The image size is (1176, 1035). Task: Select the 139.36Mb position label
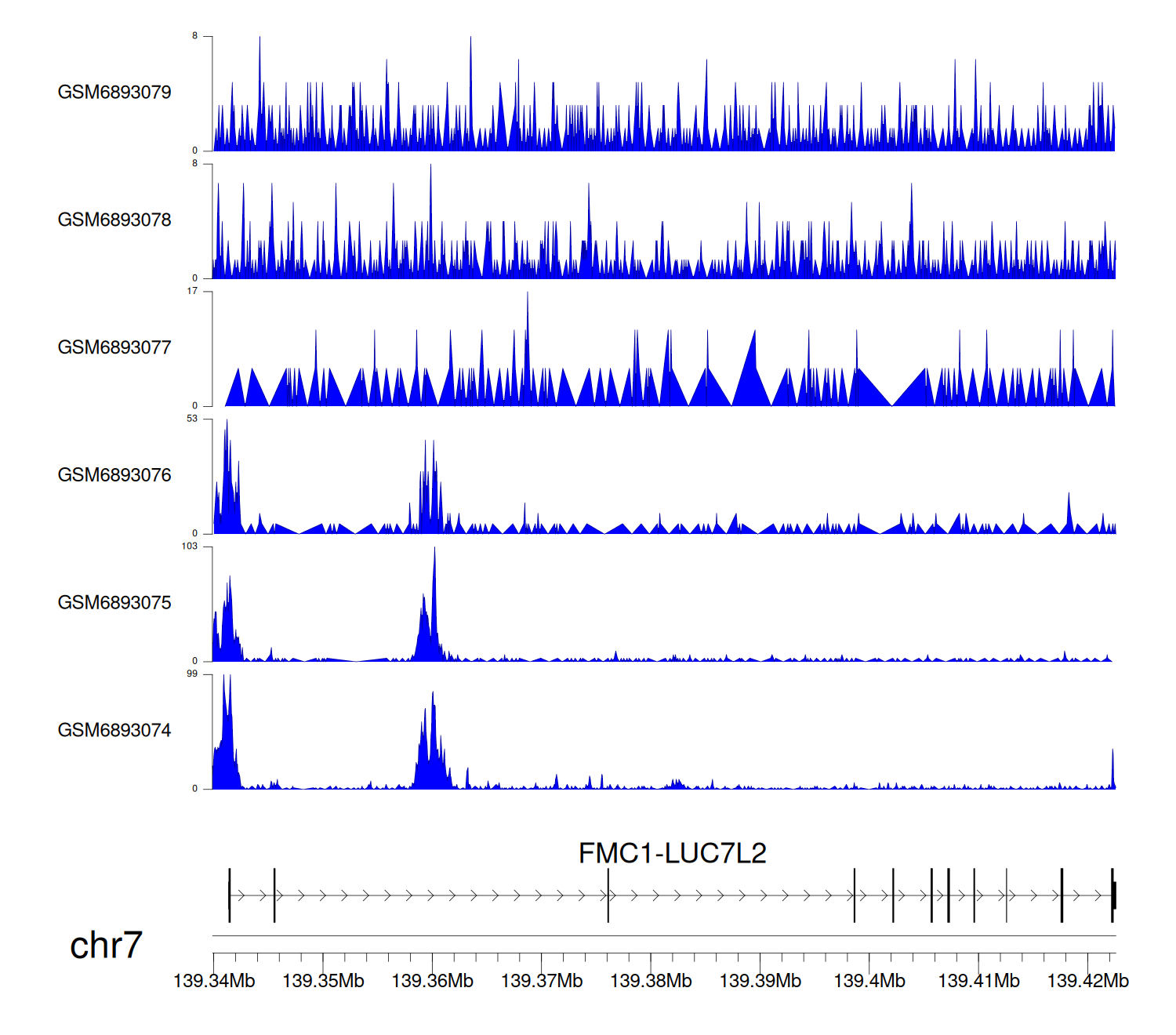point(432,981)
